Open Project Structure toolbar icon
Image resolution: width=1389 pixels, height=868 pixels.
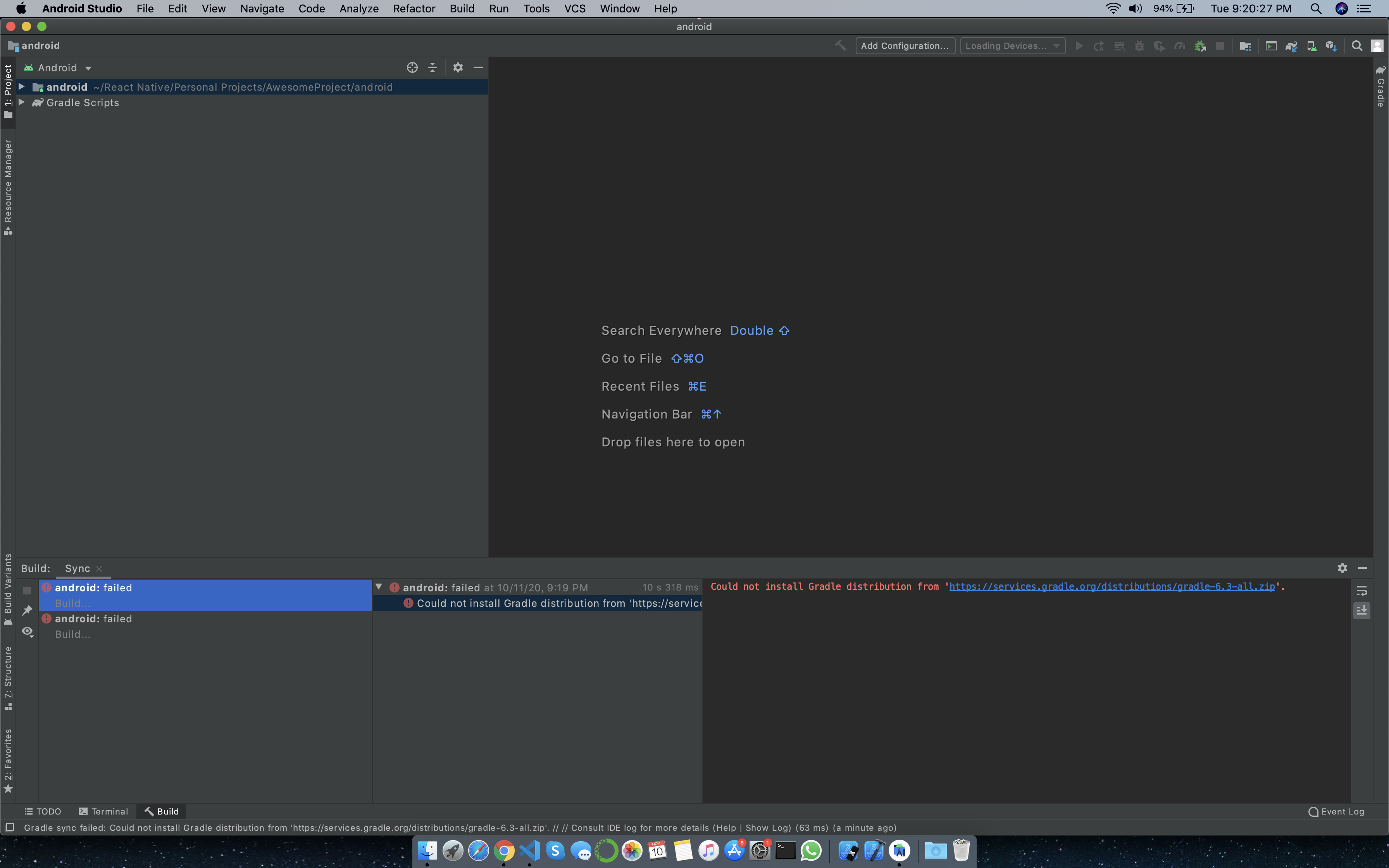click(1245, 46)
